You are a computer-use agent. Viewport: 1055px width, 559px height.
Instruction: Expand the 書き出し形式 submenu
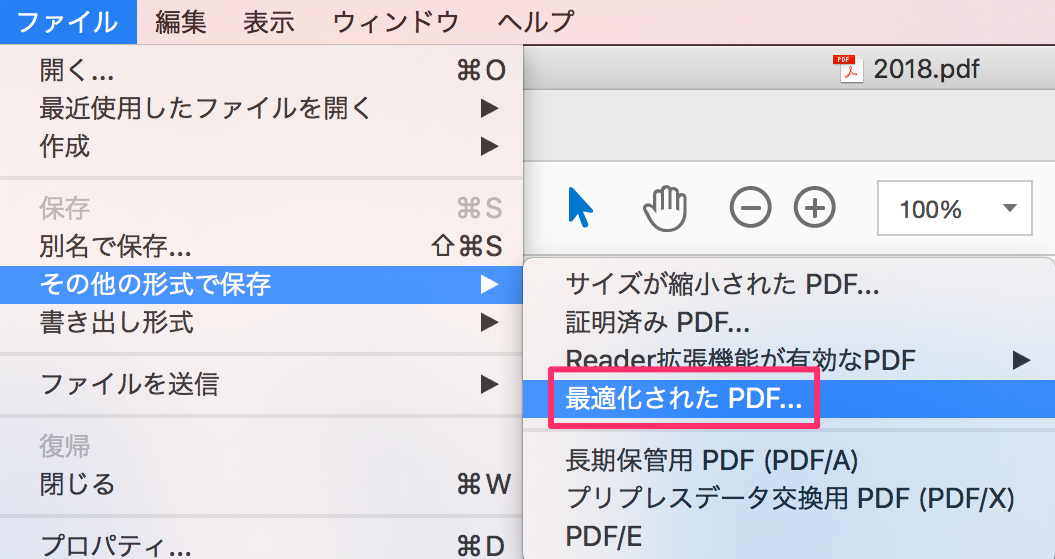(261, 323)
